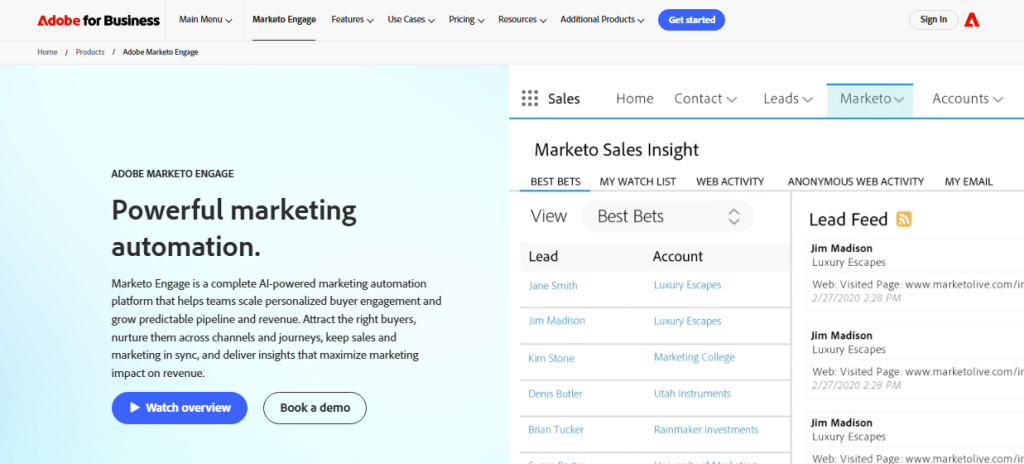Screen dimensions: 1024x464
Task: Go to the Products breadcrumb link
Action: pyautogui.click(x=90, y=52)
